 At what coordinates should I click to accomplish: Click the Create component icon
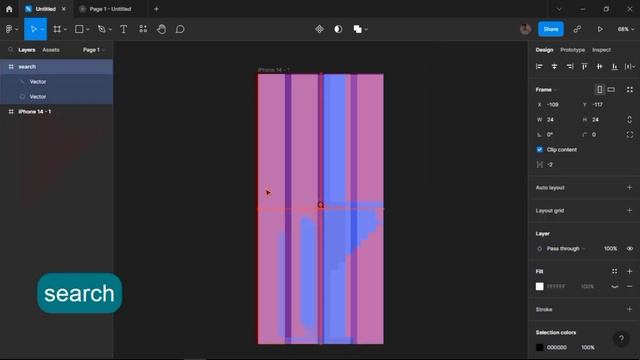coord(320,29)
